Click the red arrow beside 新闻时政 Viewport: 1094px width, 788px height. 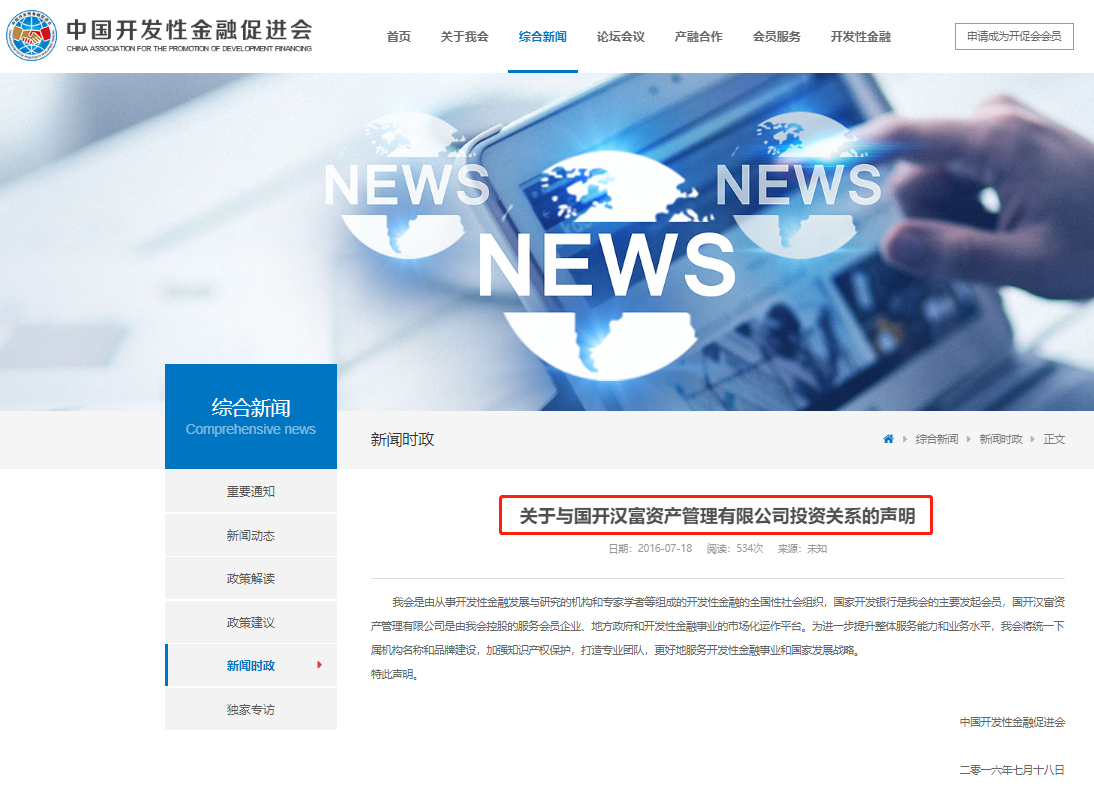click(320, 664)
